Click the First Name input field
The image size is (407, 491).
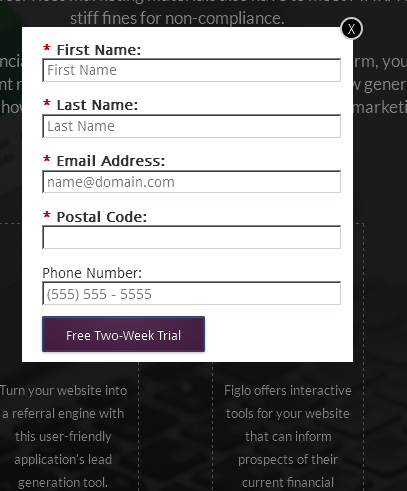pos(191,70)
